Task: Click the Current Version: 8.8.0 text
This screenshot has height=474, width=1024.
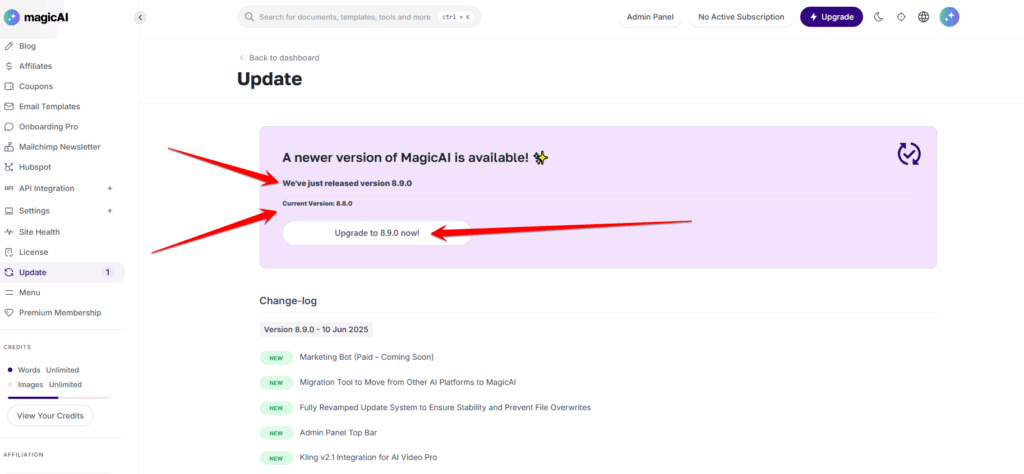Action: (317, 204)
